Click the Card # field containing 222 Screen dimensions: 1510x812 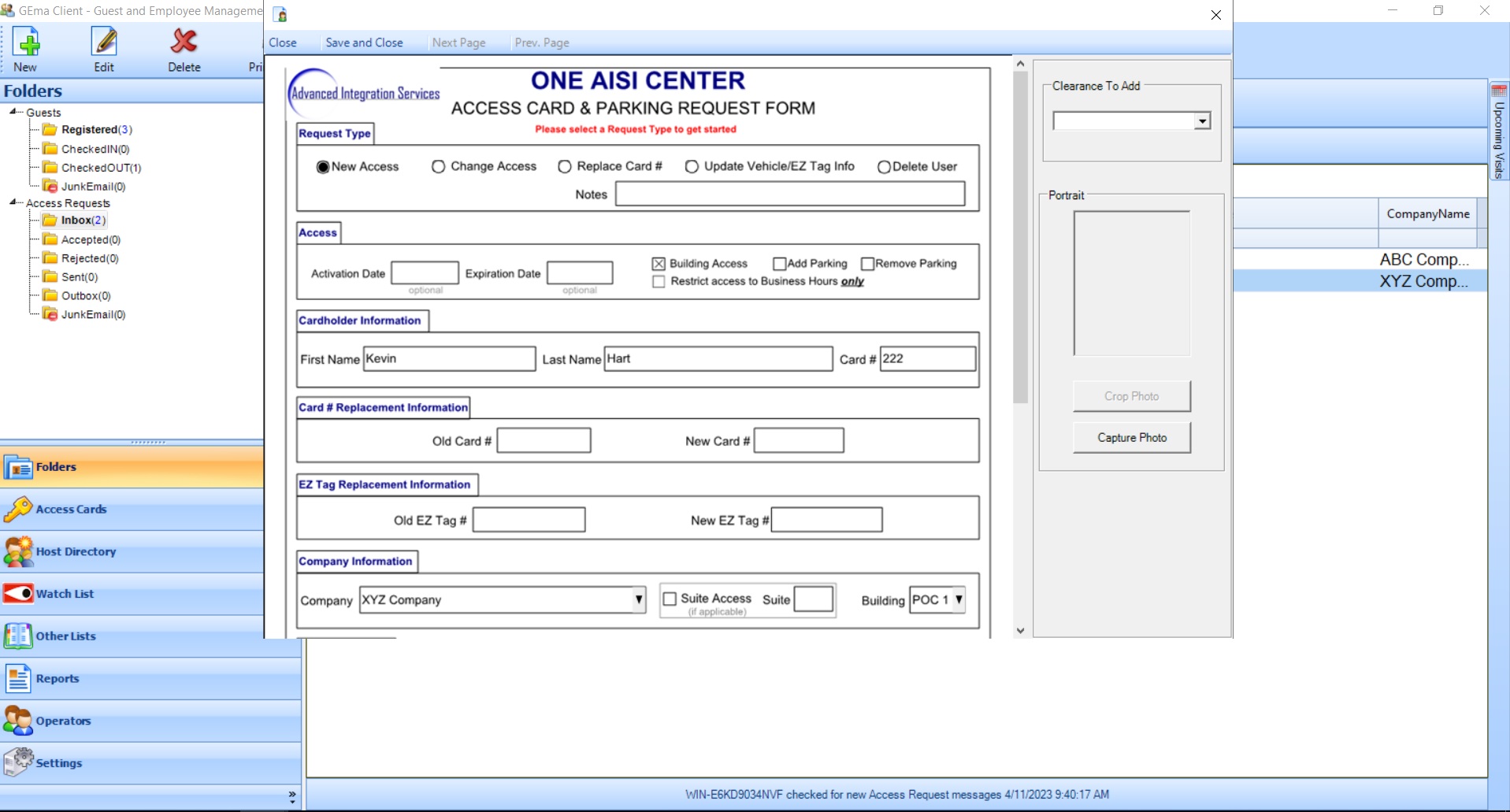click(x=928, y=359)
